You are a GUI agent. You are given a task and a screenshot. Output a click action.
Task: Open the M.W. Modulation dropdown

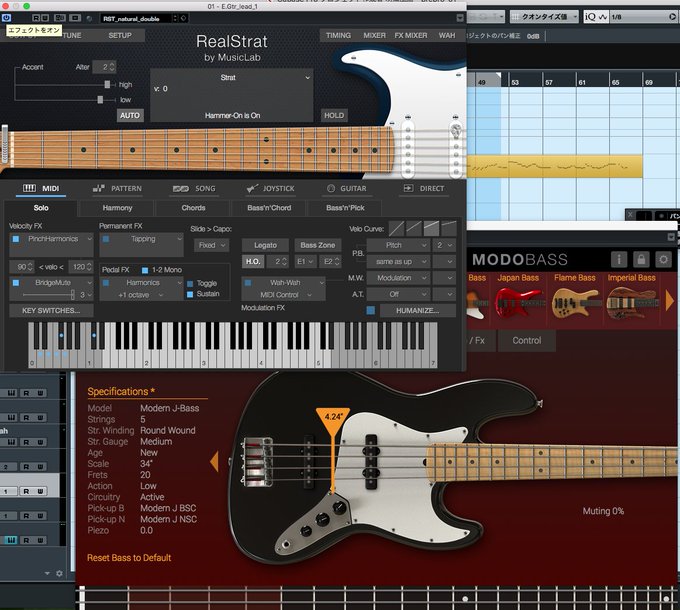398,278
